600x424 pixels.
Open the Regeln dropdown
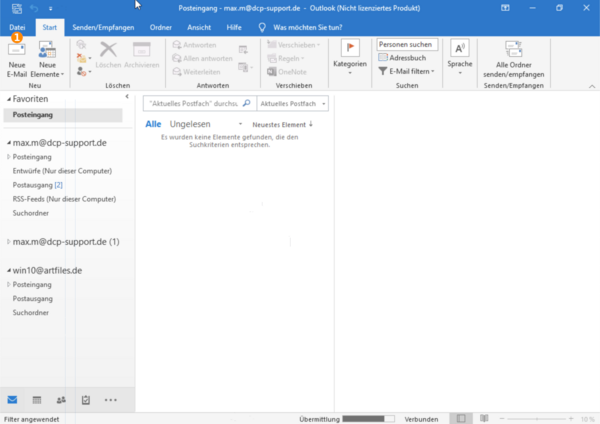click(285, 58)
